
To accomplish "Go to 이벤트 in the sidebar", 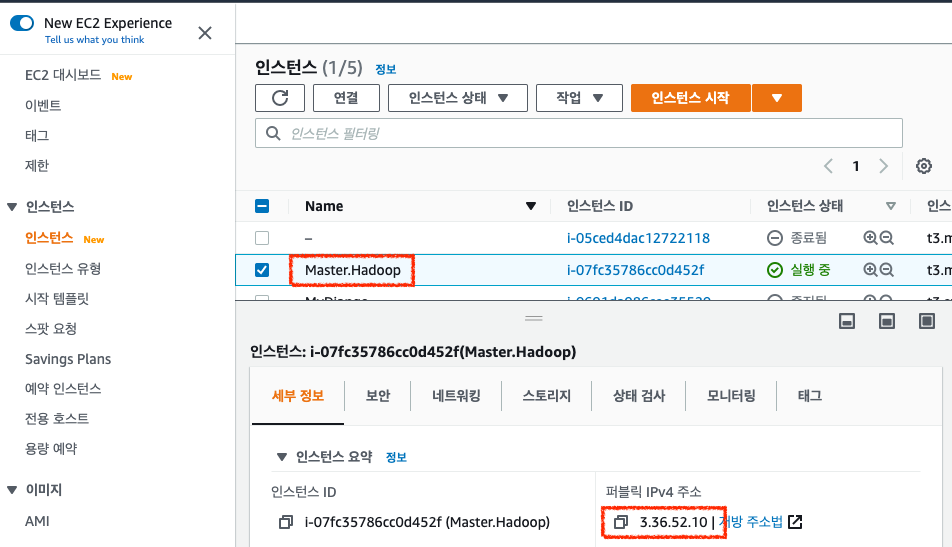I will coord(43,106).
